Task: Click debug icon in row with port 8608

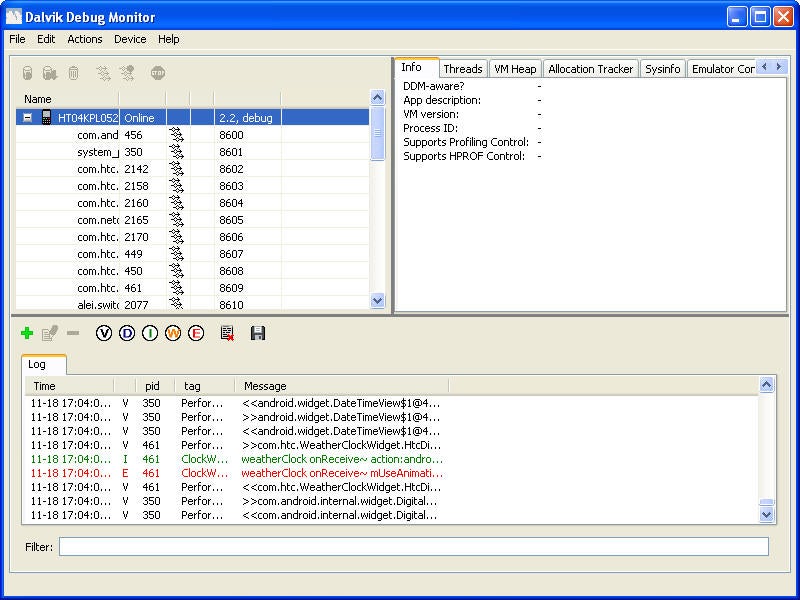Action: (x=177, y=271)
